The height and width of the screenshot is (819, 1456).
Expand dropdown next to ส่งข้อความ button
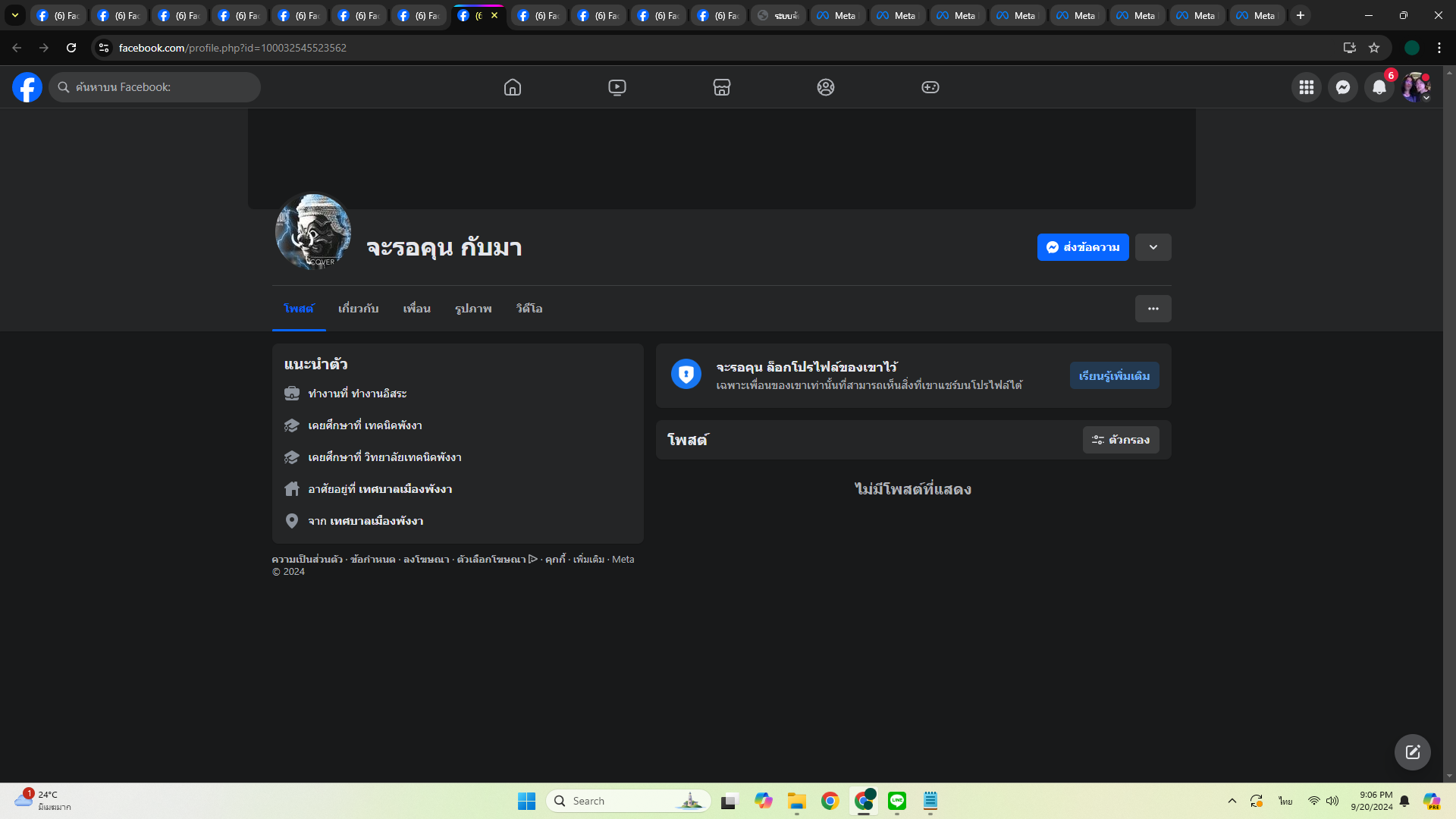[x=1153, y=247]
